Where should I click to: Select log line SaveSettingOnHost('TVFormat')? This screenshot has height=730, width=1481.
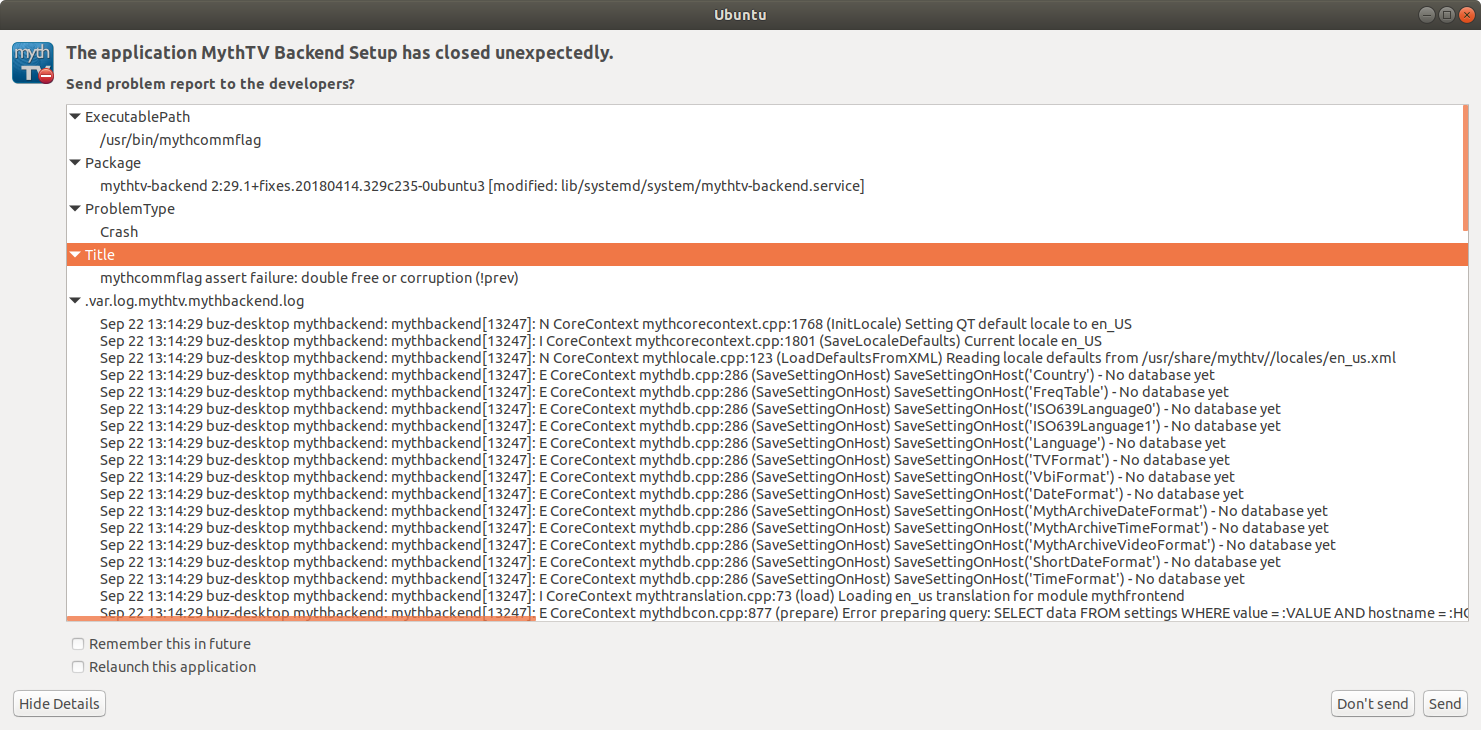coord(665,460)
